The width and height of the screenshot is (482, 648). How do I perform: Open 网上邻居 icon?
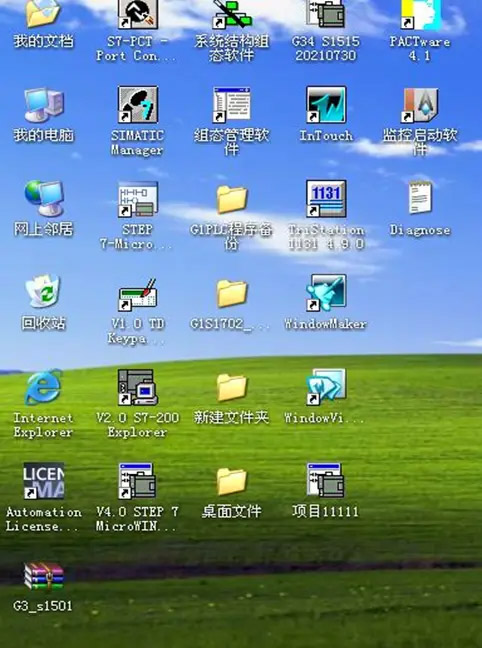click(43, 198)
